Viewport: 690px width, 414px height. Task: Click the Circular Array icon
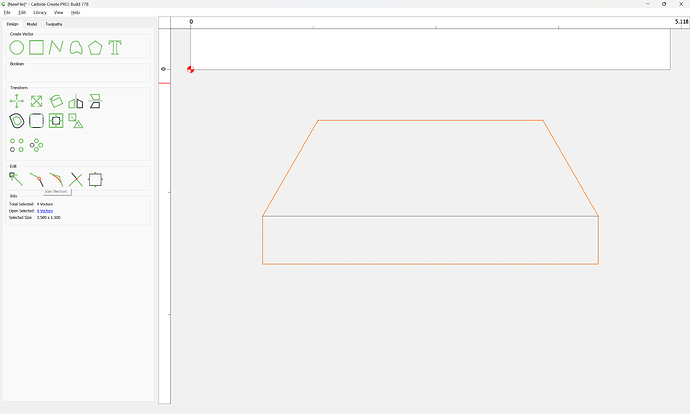pyautogui.click(x=37, y=145)
